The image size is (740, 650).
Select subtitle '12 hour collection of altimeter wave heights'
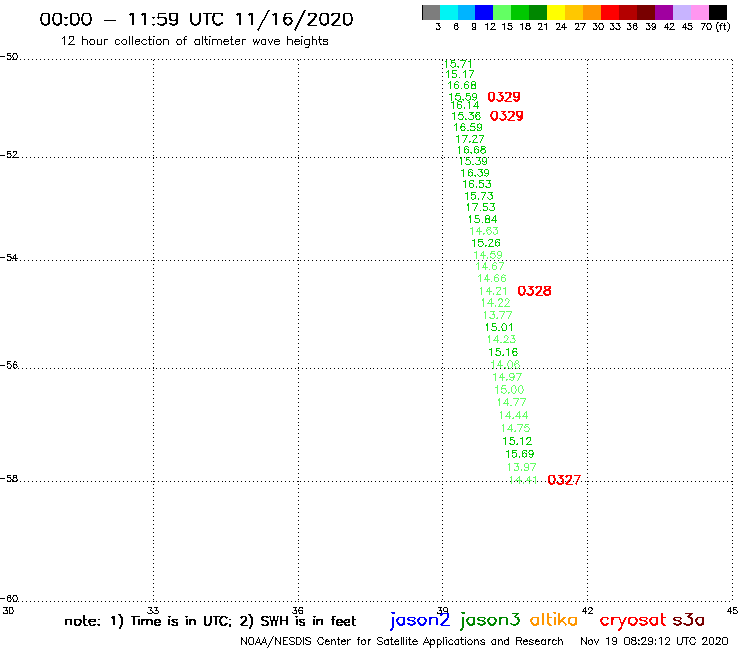point(194,41)
